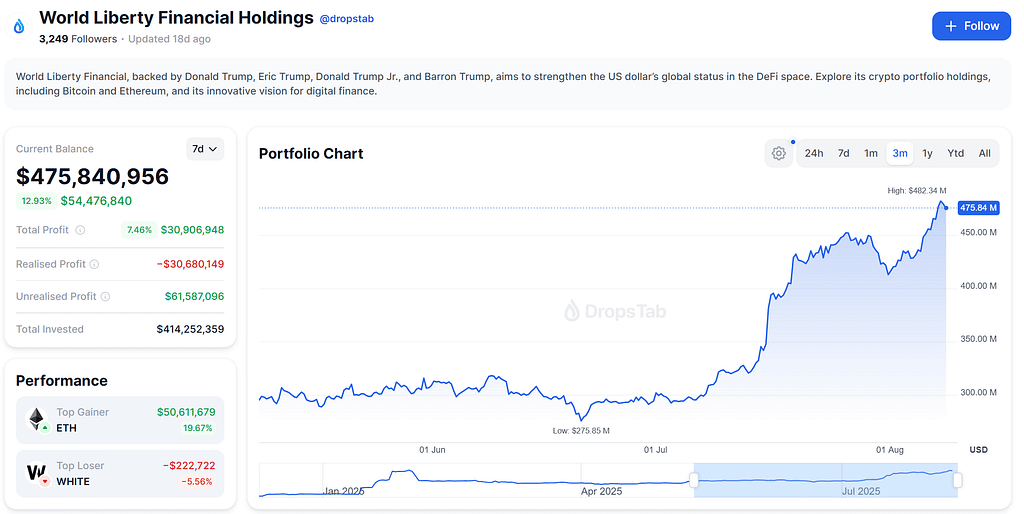Open the @dropstab profile link

(x=346, y=19)
